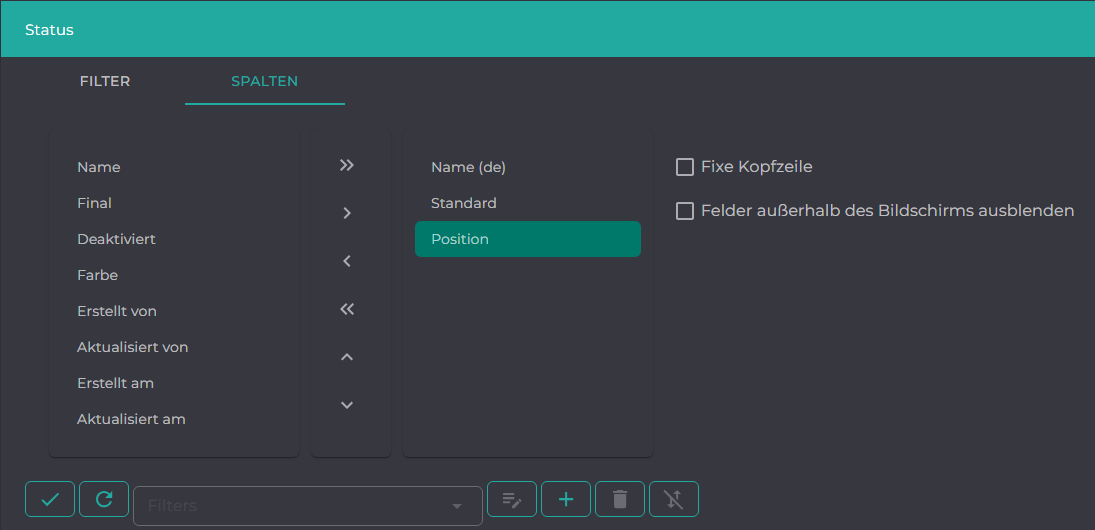
Task: Toggle Felder außerhalb des Bildschirms ausblenden
Action: 685,211
